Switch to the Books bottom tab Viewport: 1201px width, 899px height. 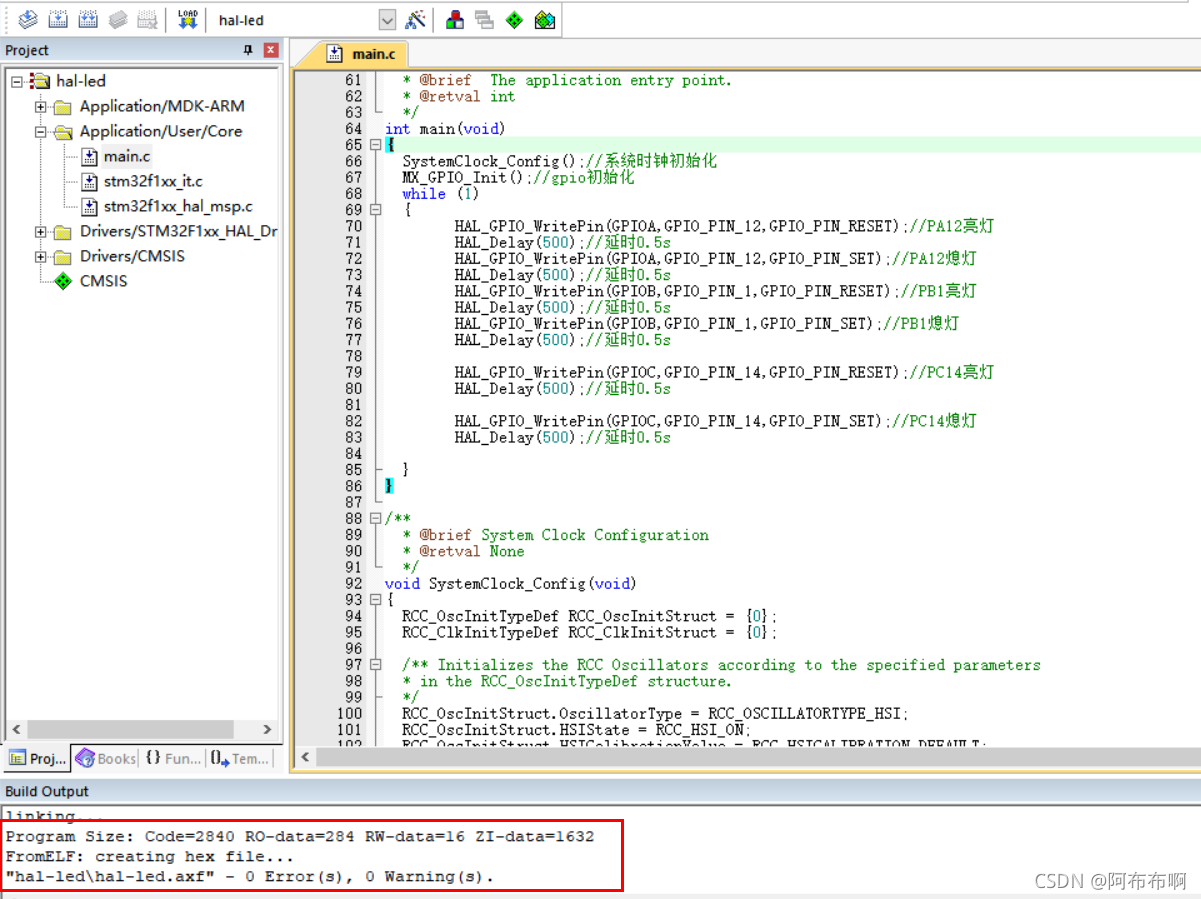point(106,759)
